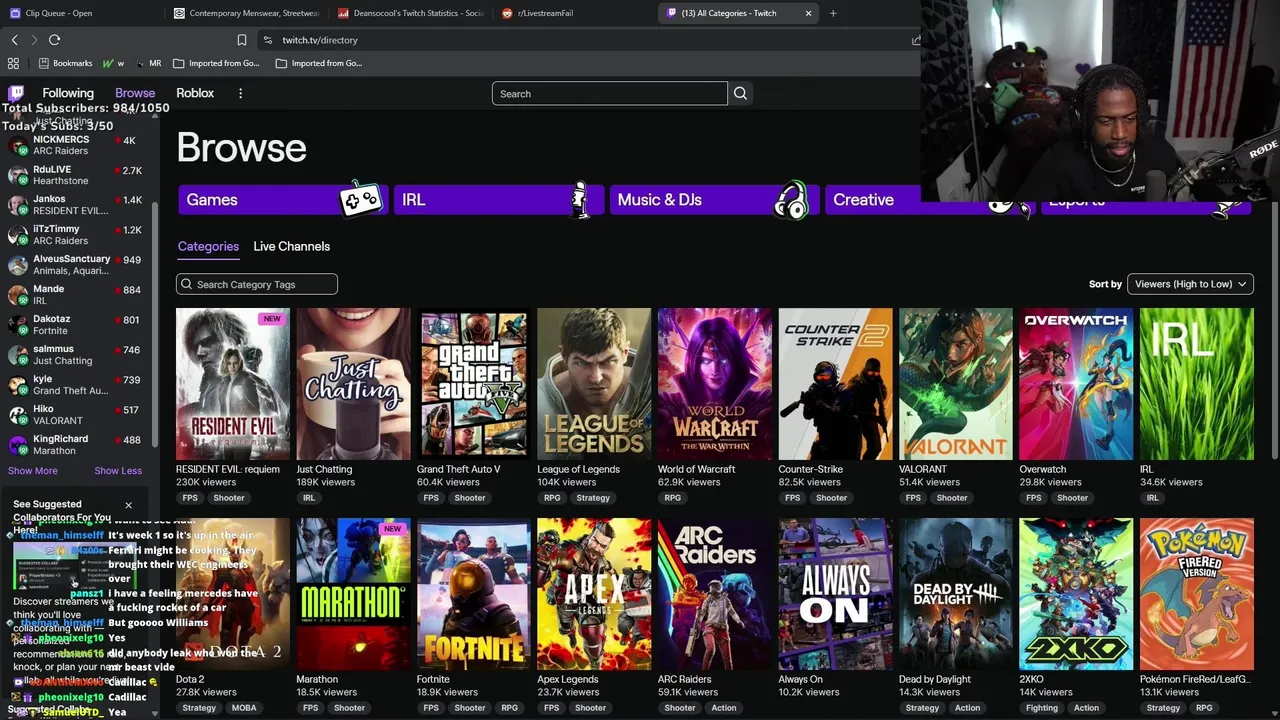The height and width of the screenshot is (720, 1280).
Task: Open the Apex Legends cover art
Action: pyautogui.click(x=594, y=594)
